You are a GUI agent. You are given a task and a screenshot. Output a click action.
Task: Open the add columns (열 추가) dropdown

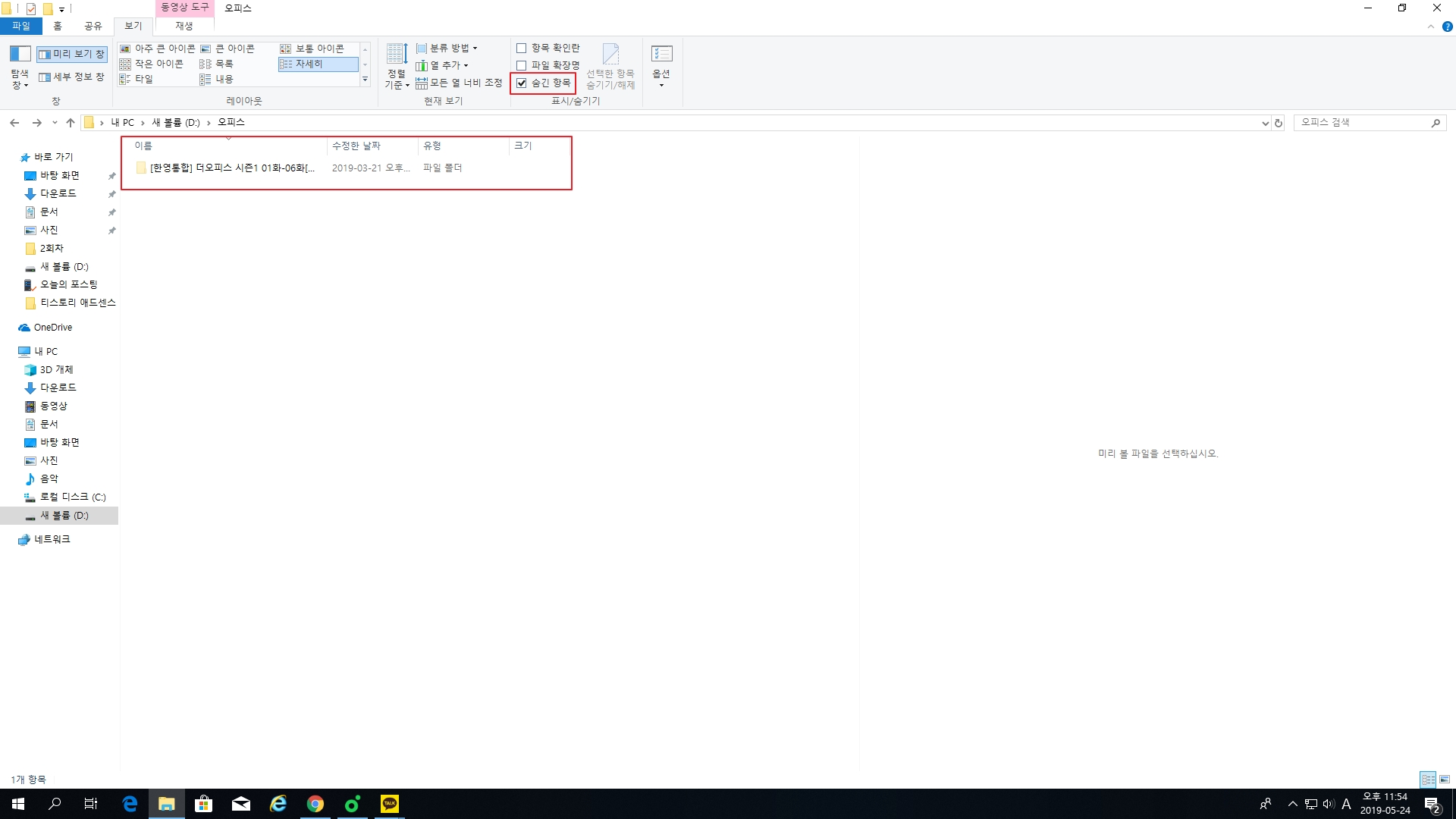point(444,66)
